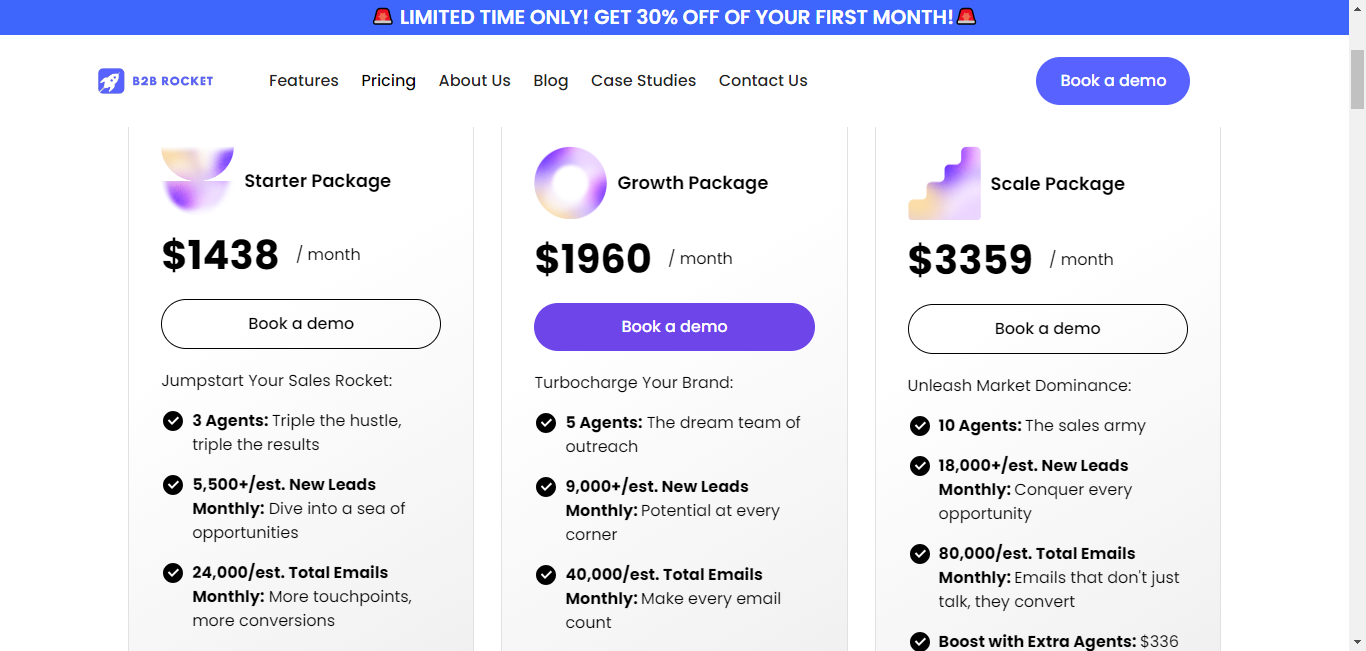Open Case Studies in navigation
Image resolution: width=1366 pixels, height=651 pixels.
(x=644, y=81)
